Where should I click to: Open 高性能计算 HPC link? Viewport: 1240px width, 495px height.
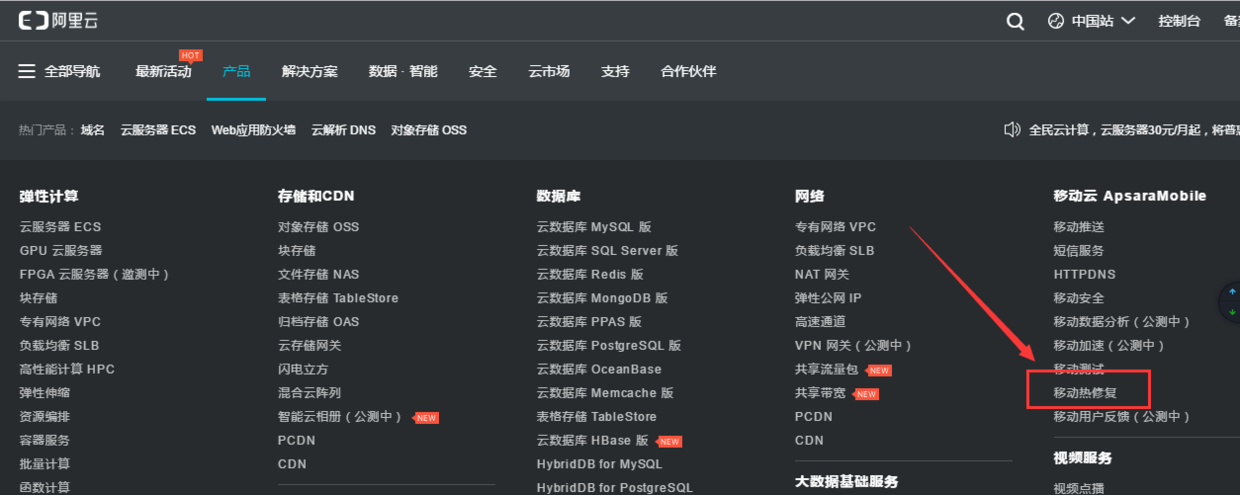point(67,369)
